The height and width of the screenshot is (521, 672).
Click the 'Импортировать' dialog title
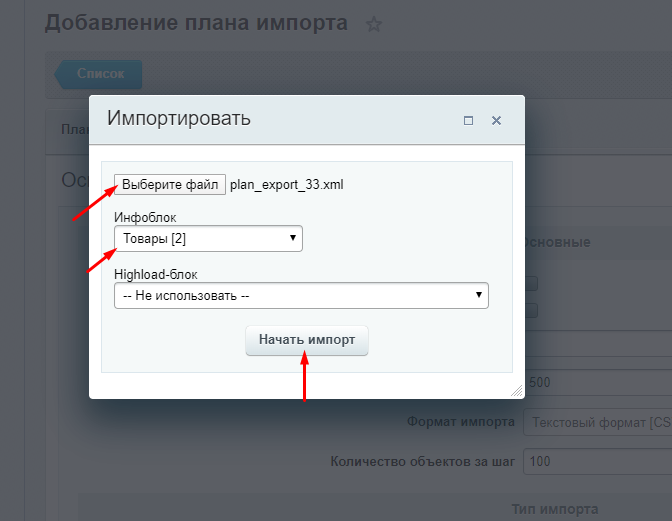[x=179, y=118]
